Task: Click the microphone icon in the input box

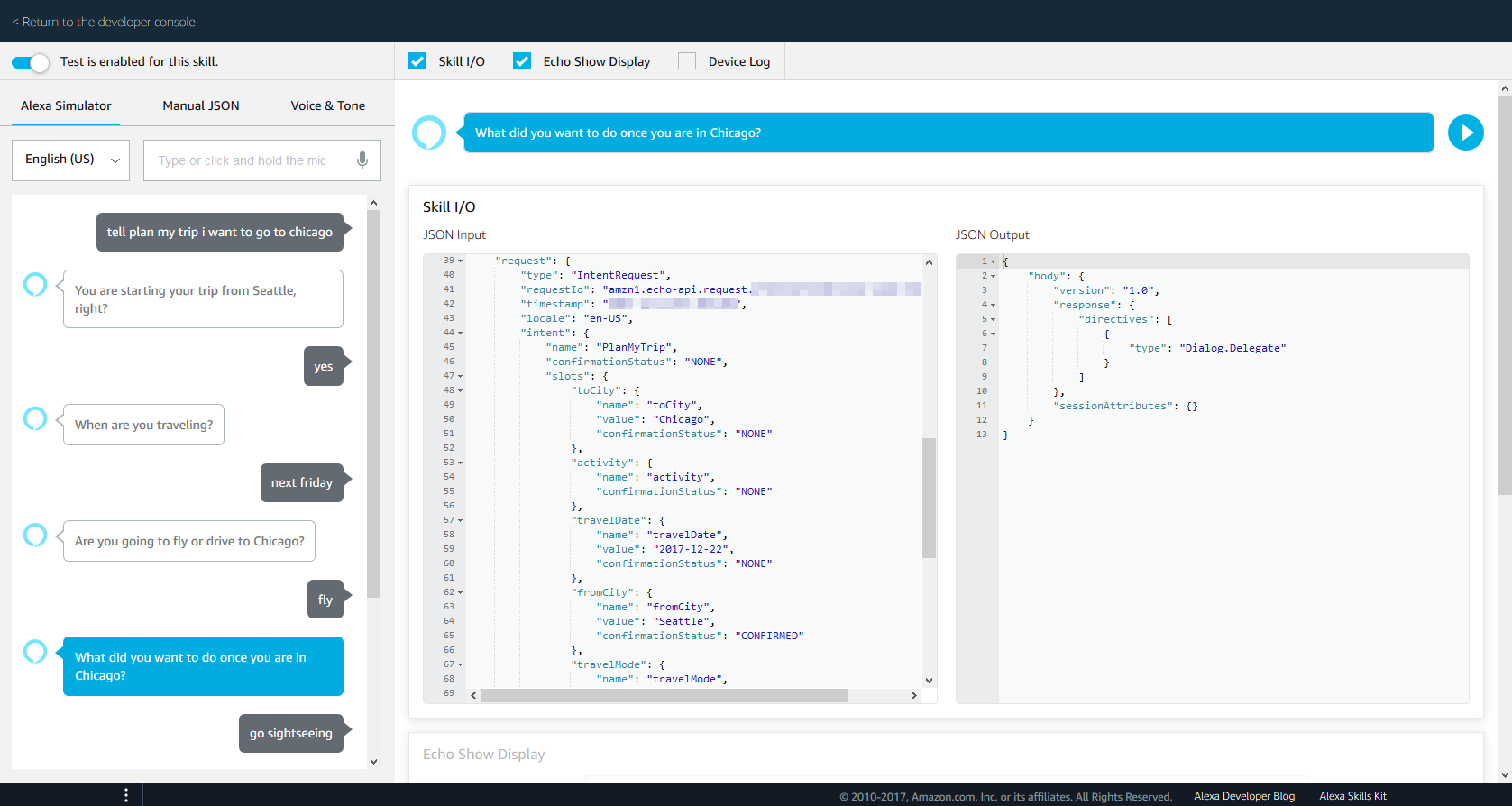Action: [362, 160]
